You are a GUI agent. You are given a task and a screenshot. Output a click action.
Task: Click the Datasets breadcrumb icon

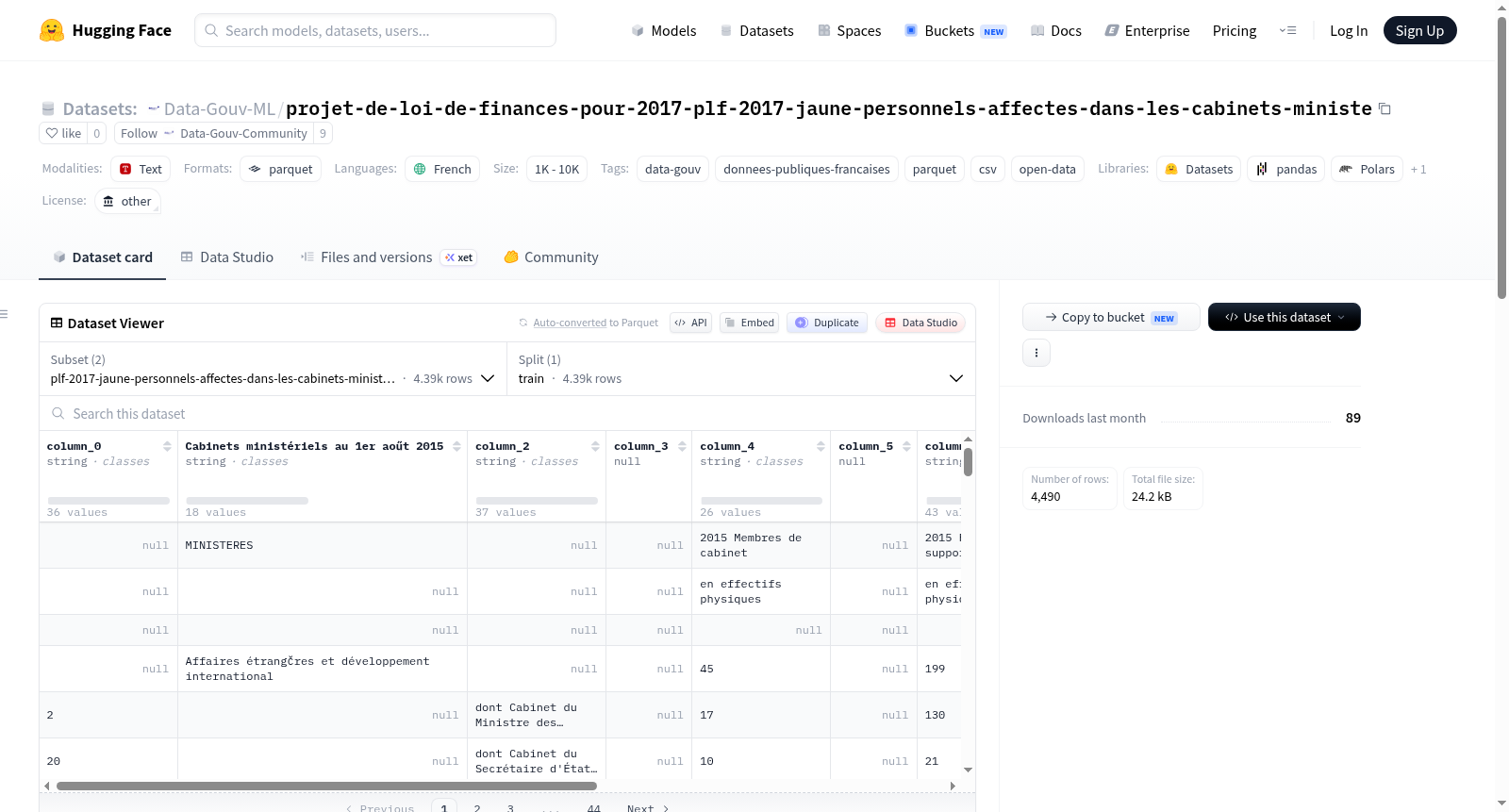click(x=48, y=108)
